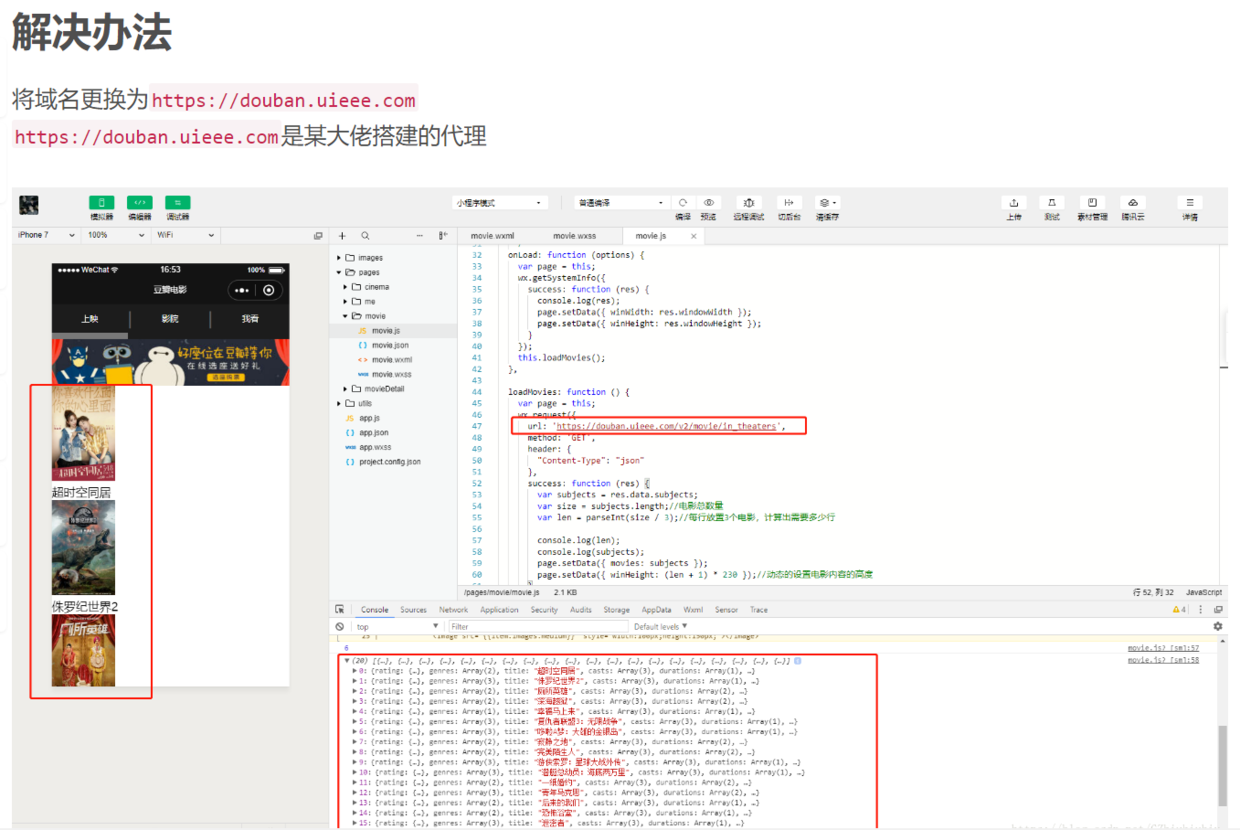Tap the 影院 tab in simulator
The height and width of the screenshot is (830, 1240).
tap(170, 319)
